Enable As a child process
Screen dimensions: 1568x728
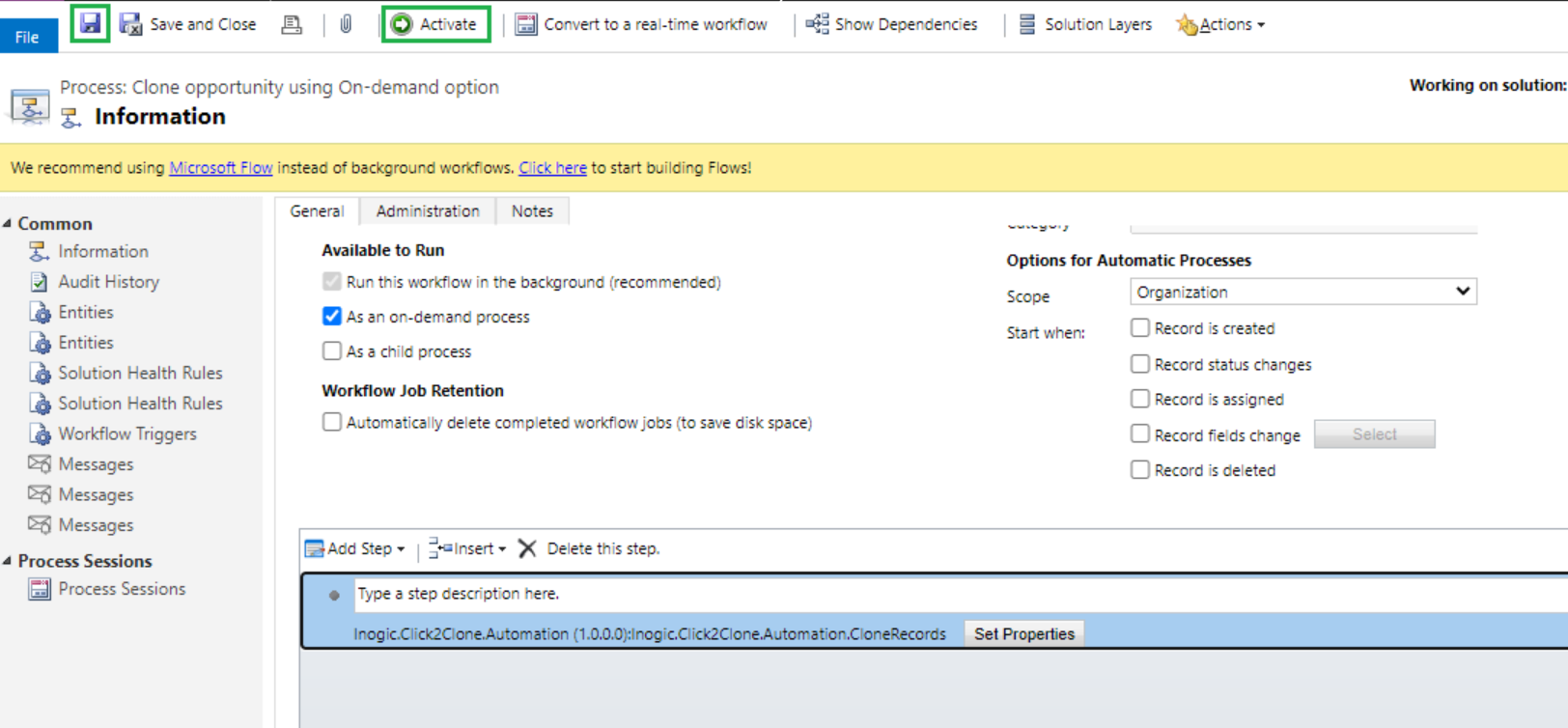(332, 351)
